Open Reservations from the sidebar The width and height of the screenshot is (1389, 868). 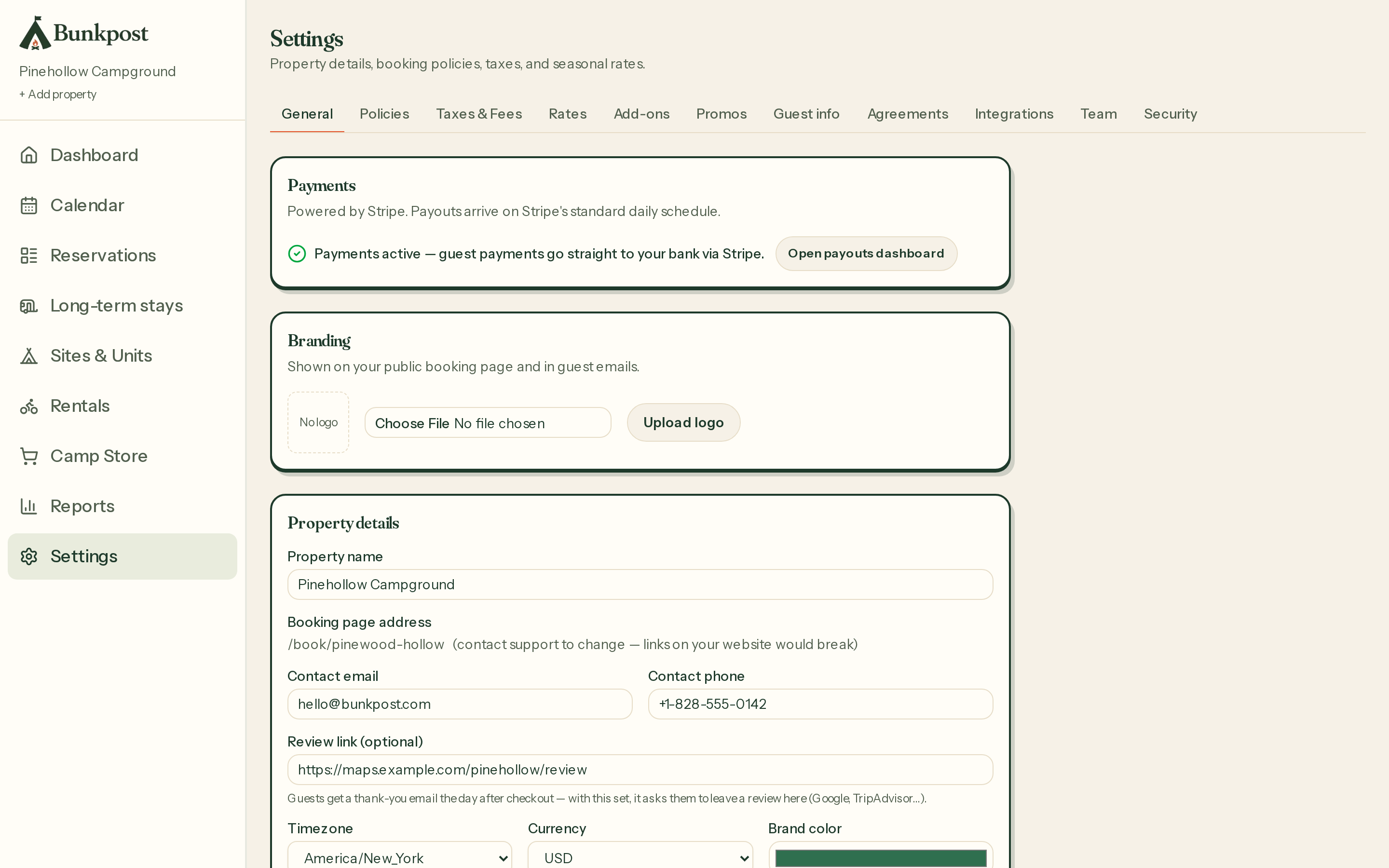click(x=122, y=256)
